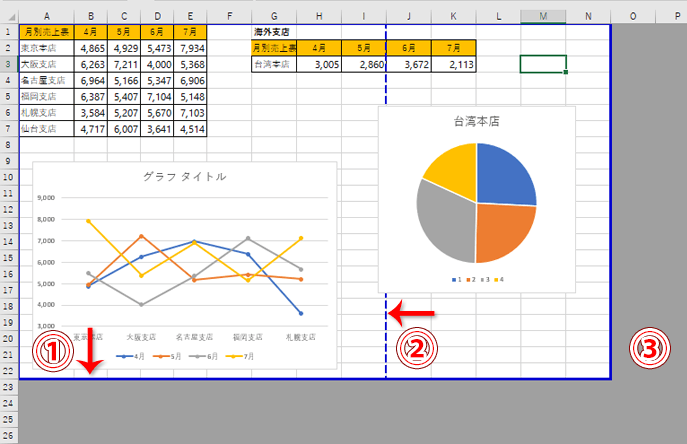
Task: Click cell with value 5,207
Action: pyautogui.click(x=124, y=113)
